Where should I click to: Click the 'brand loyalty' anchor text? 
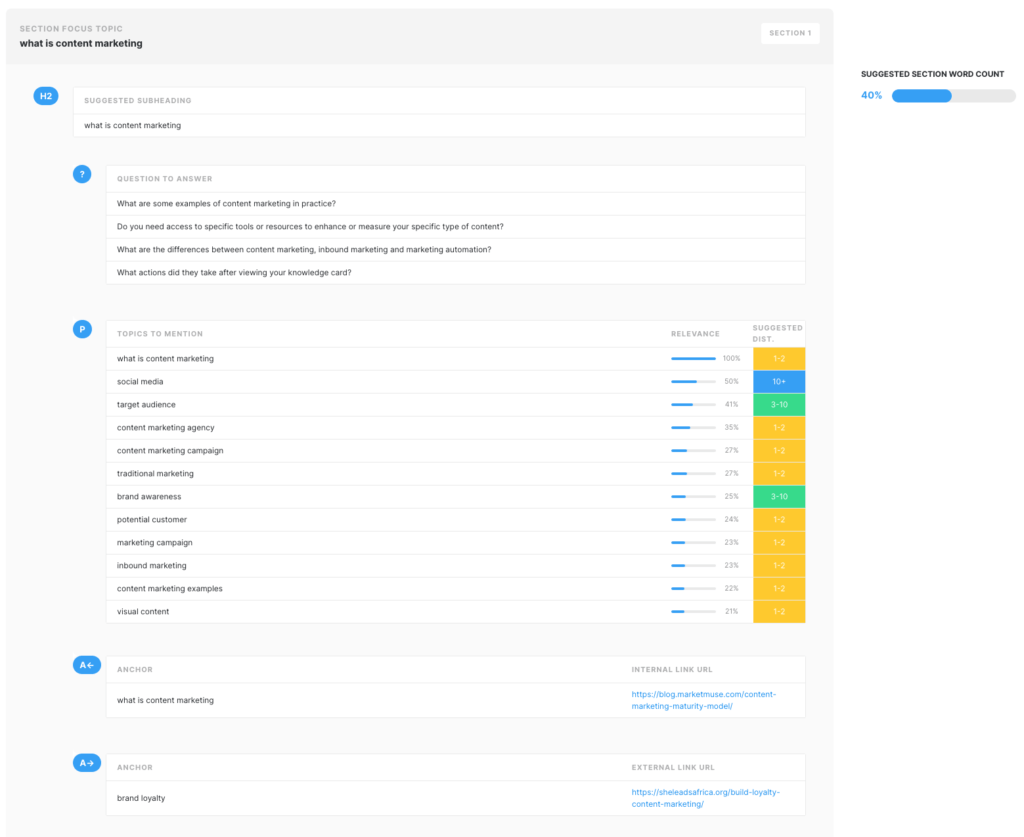pyautogui.click(x=139, y=797)
